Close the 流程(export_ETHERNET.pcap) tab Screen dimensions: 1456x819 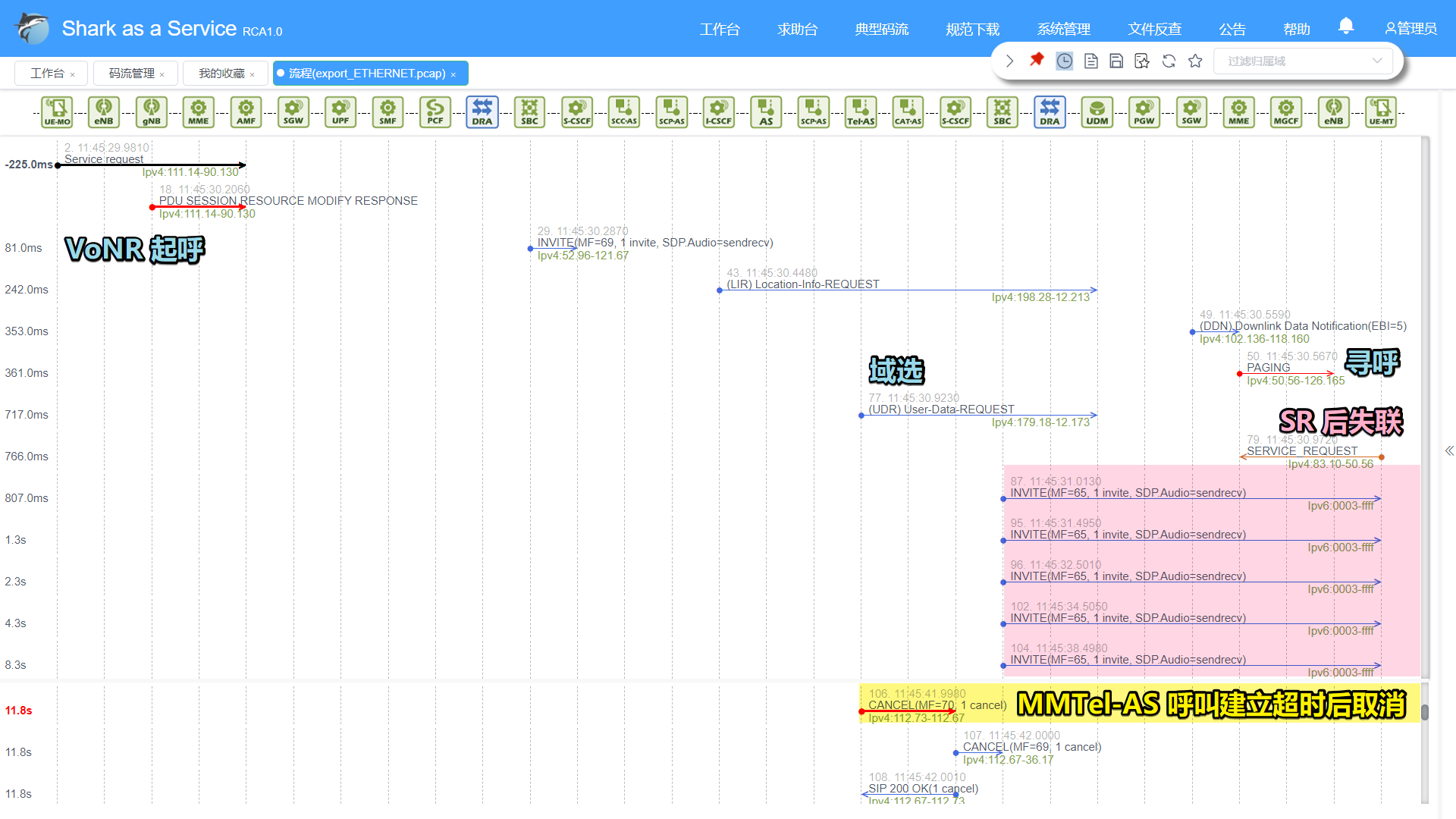[x=453, y=74]
